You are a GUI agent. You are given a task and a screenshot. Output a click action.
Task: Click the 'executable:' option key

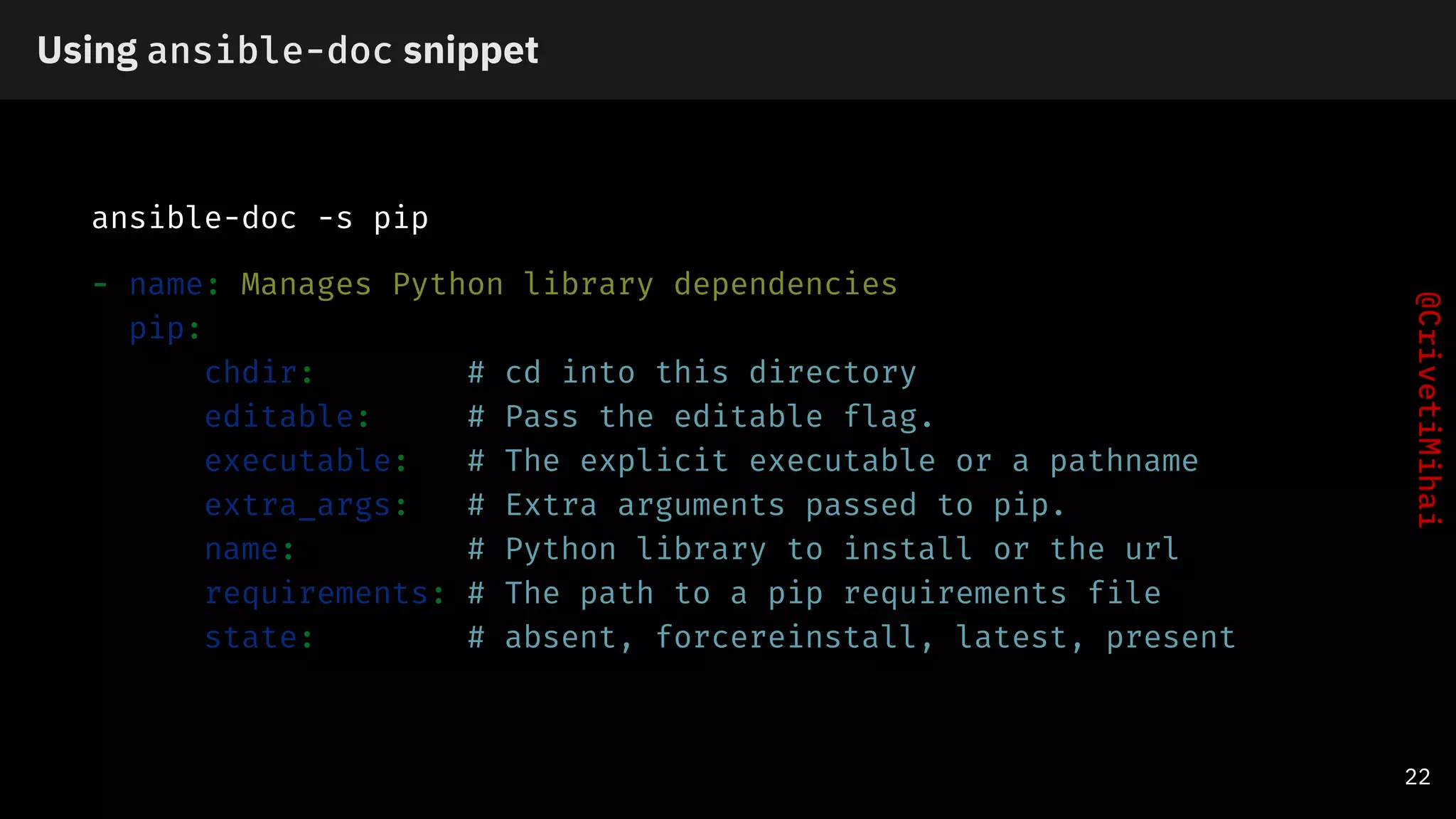coord(306,461)
